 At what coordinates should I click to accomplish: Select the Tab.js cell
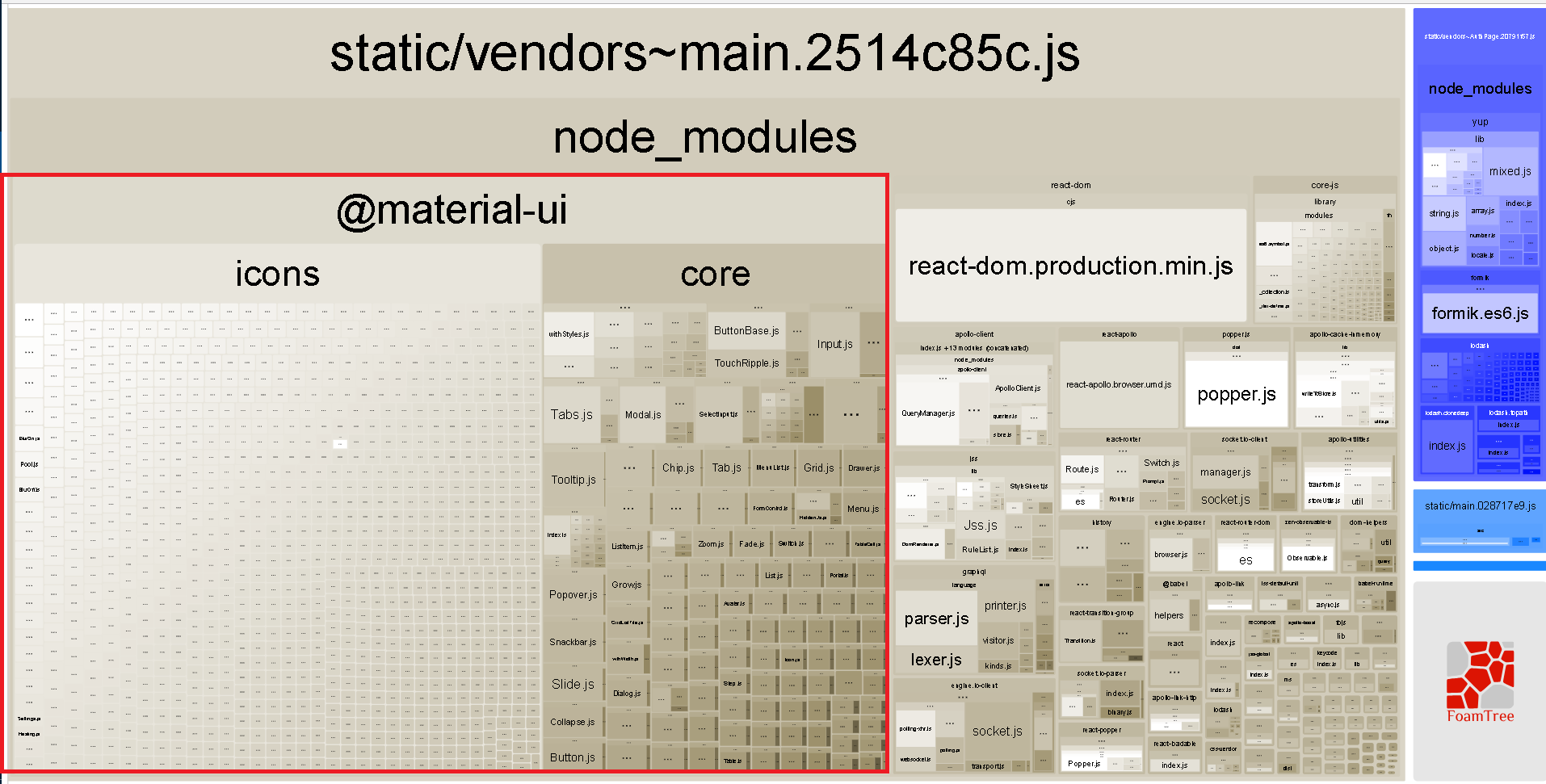[x=726, y=468]
